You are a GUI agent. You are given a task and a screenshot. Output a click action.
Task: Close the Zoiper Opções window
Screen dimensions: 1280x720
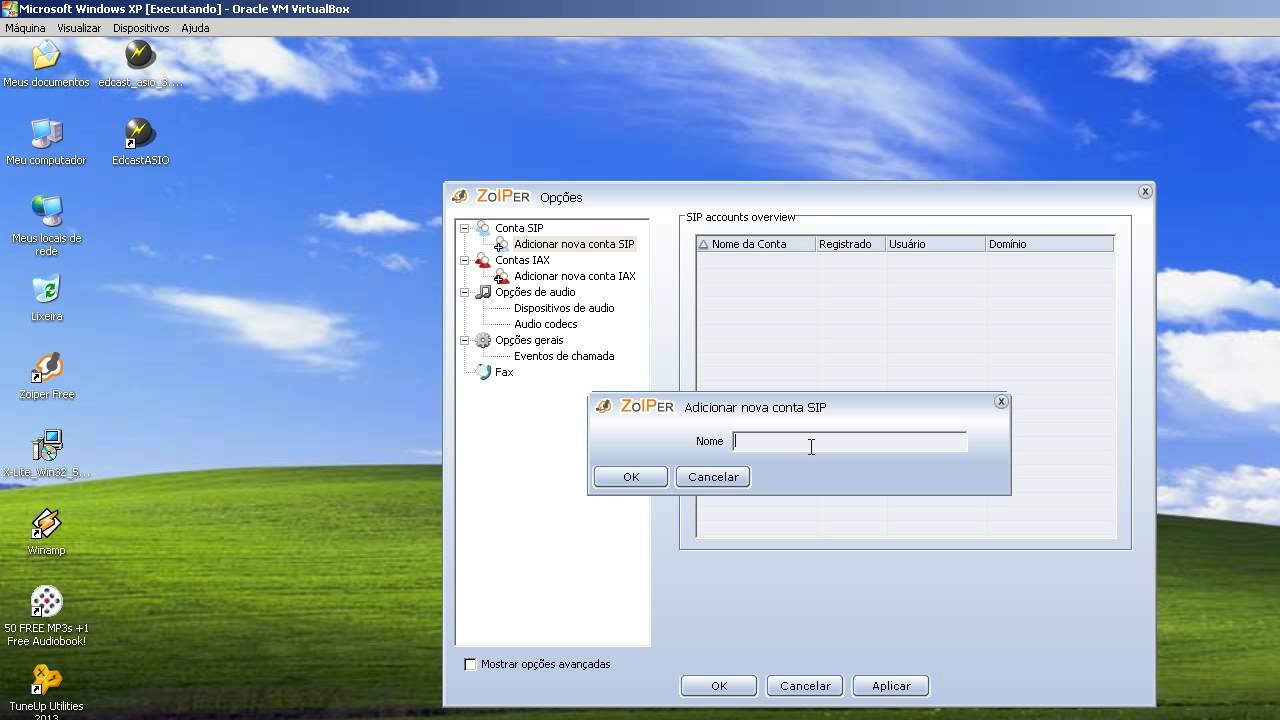pyautogui.click(x=1145, y=191)
